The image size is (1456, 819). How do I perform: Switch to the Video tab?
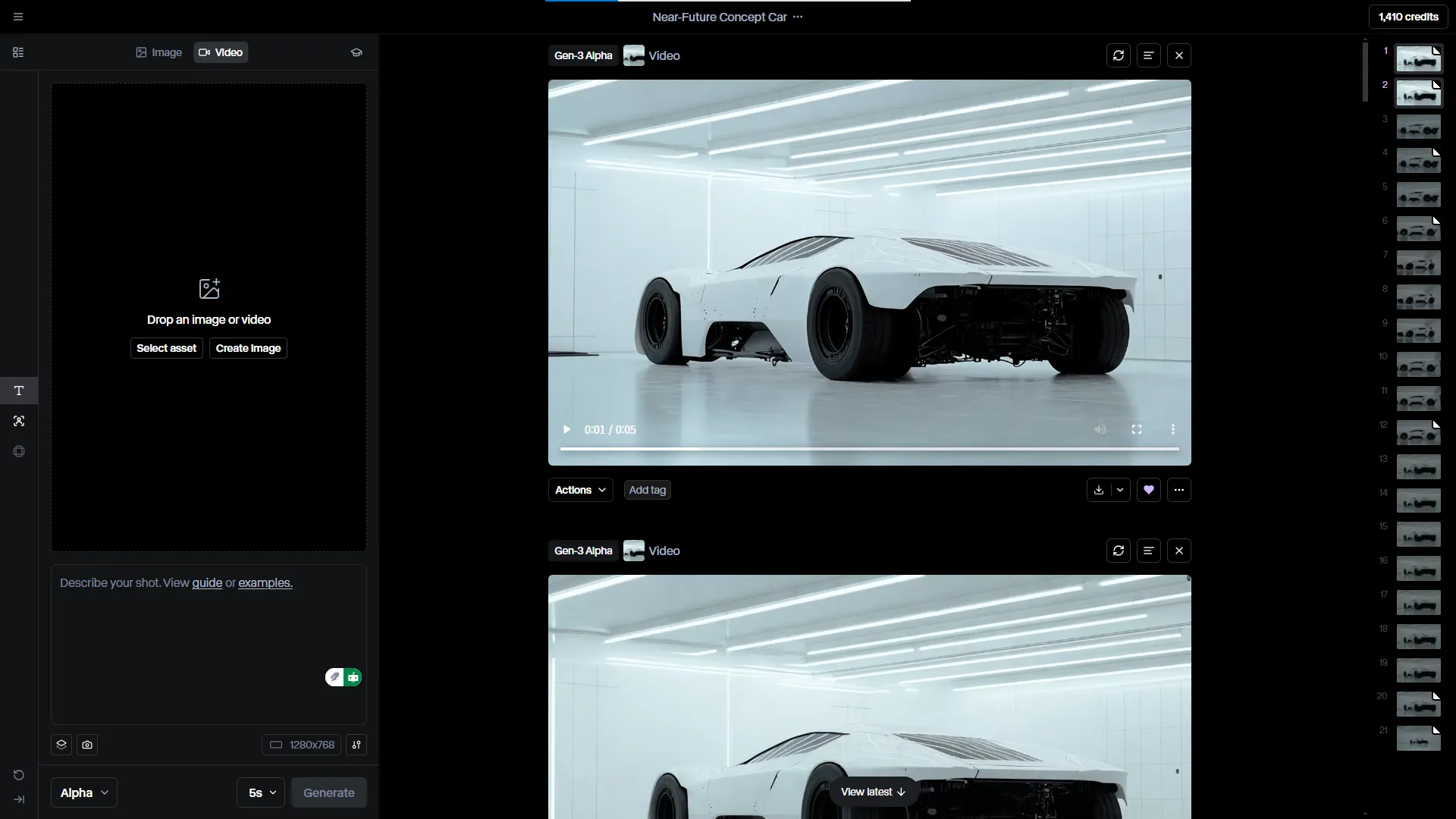(x=221, y=52)
